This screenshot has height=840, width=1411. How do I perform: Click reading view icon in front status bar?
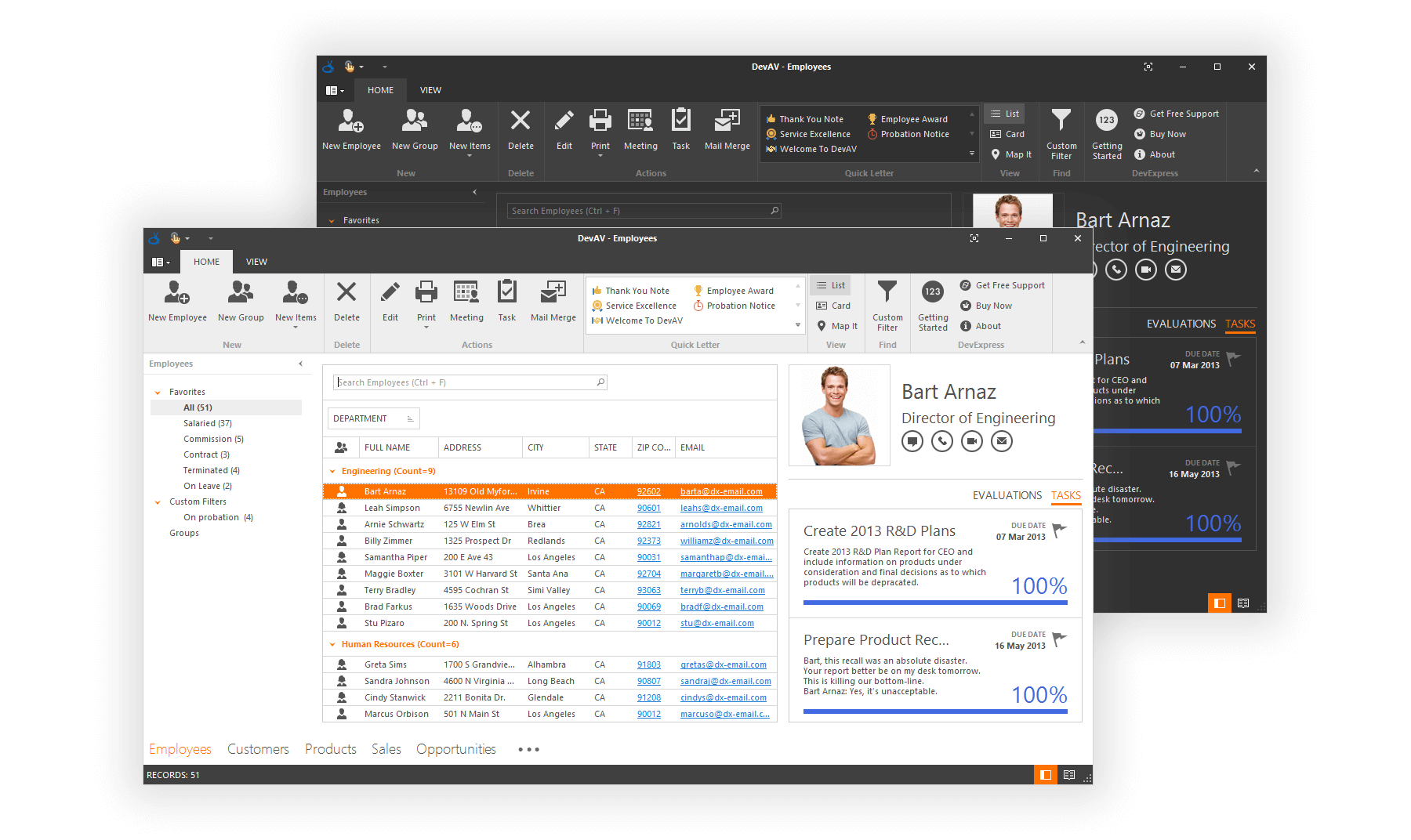(x=1069, y=775)
